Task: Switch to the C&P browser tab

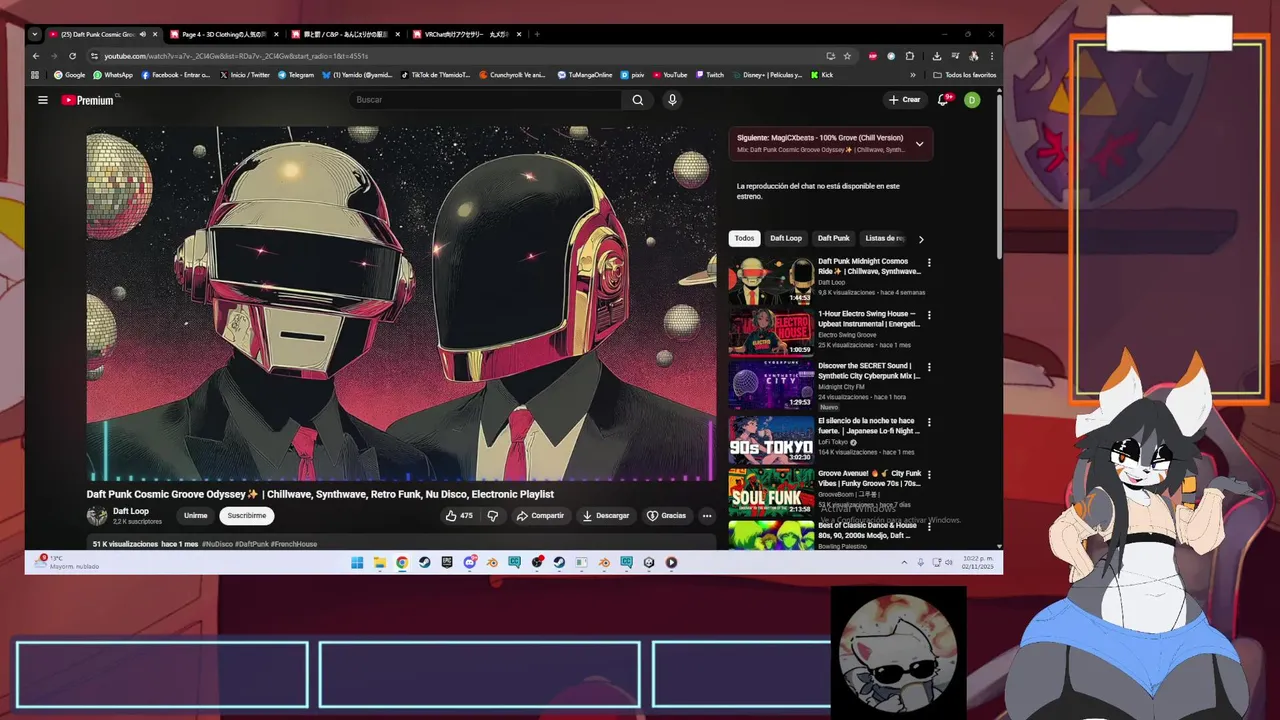Action: click(x=345, y=34)
